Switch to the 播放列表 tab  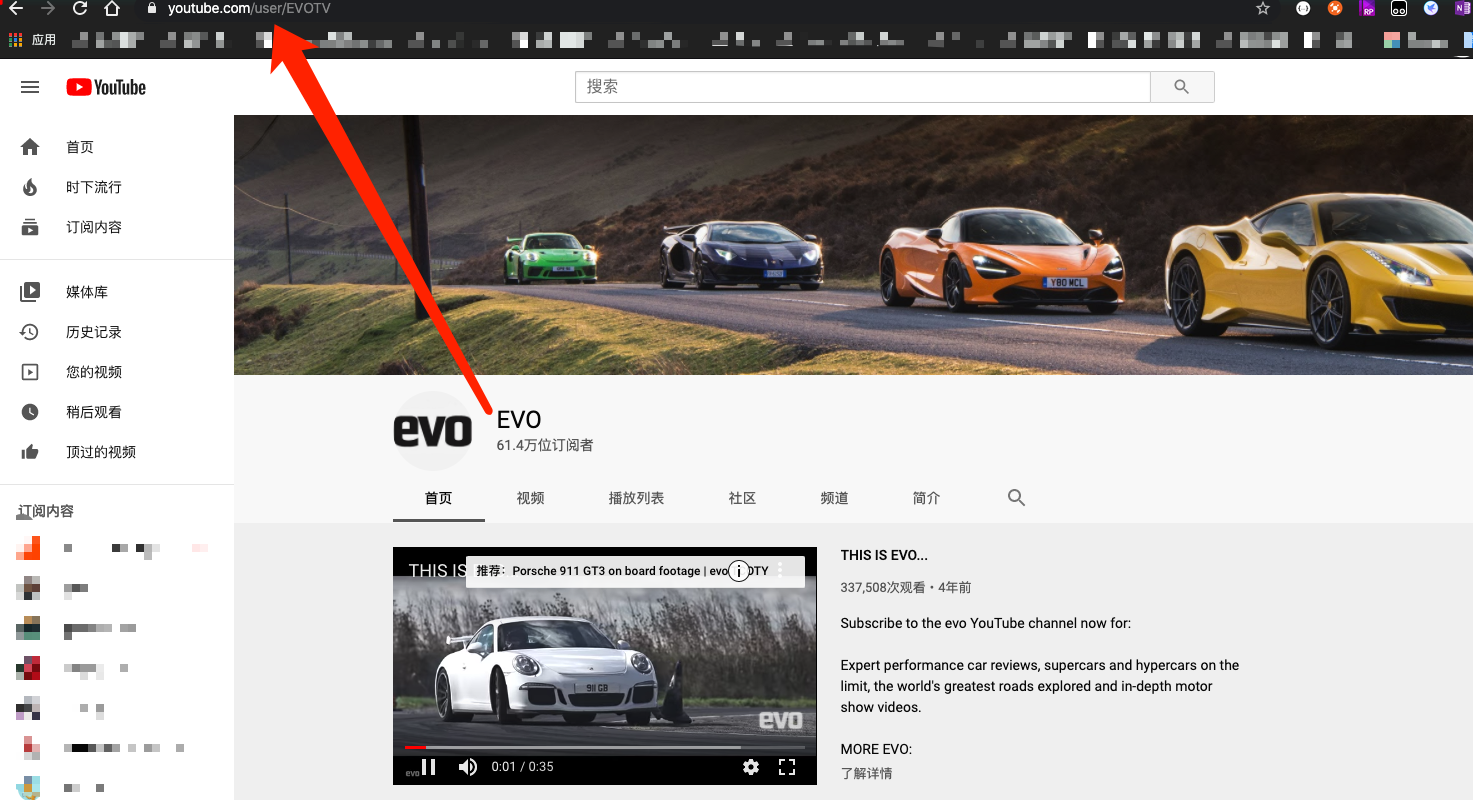pos(636,498)
